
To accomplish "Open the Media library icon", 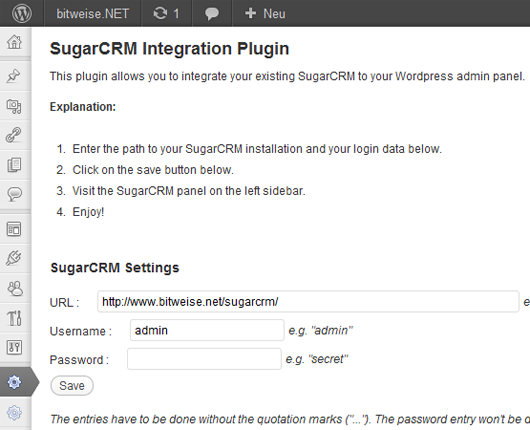I will [14, 106].
